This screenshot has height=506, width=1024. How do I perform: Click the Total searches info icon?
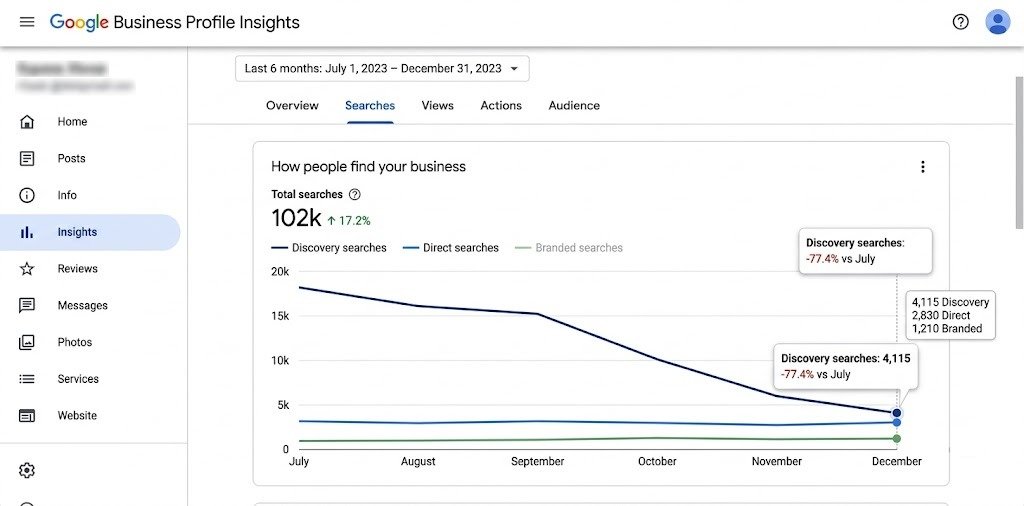pyautogui.click(x=355, y=194)
